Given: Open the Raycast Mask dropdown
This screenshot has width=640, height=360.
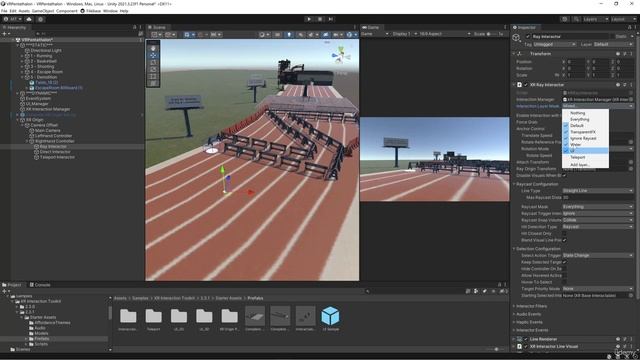Looking at the screenshot, I should coord(598,207).
